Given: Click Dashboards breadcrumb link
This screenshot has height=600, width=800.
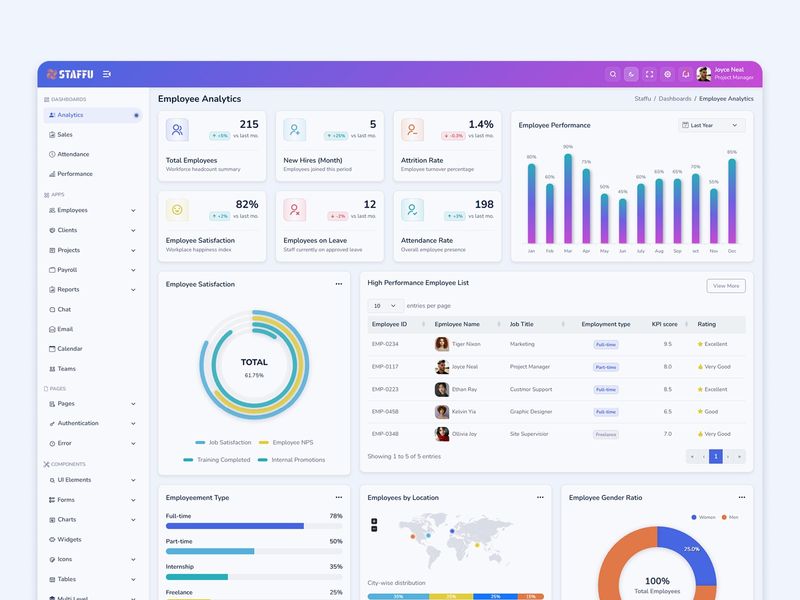Looking at the screenshot, I should 674,99.
